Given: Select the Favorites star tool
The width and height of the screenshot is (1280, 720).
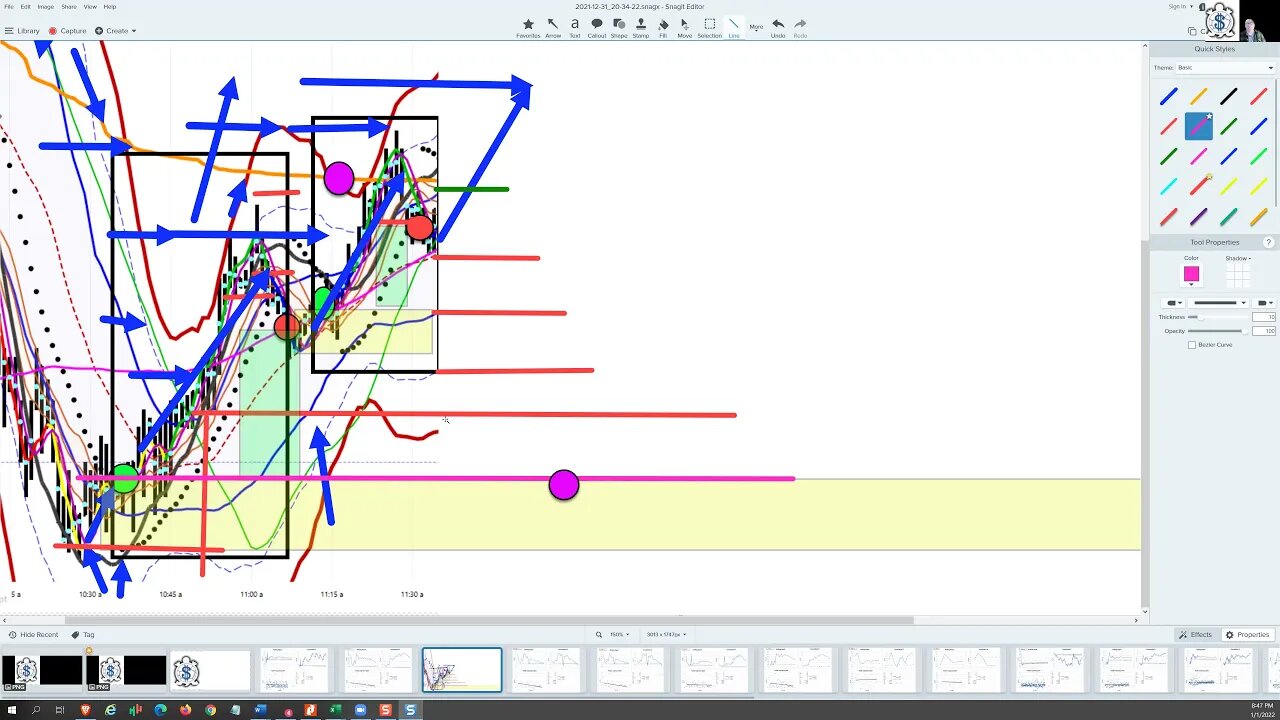Looking at the screenshot, I should tap(528, 28).
